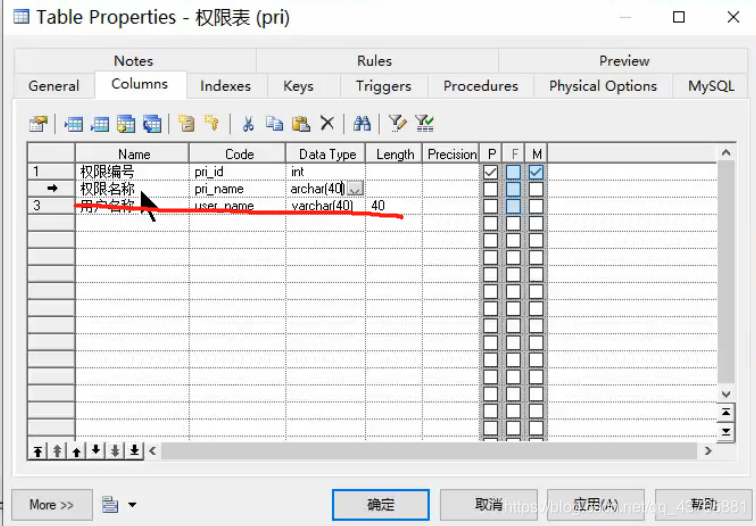The width and height of the screenshot is (756, 526).
Task: Click the Insert a Row icon
Action: 73,124
